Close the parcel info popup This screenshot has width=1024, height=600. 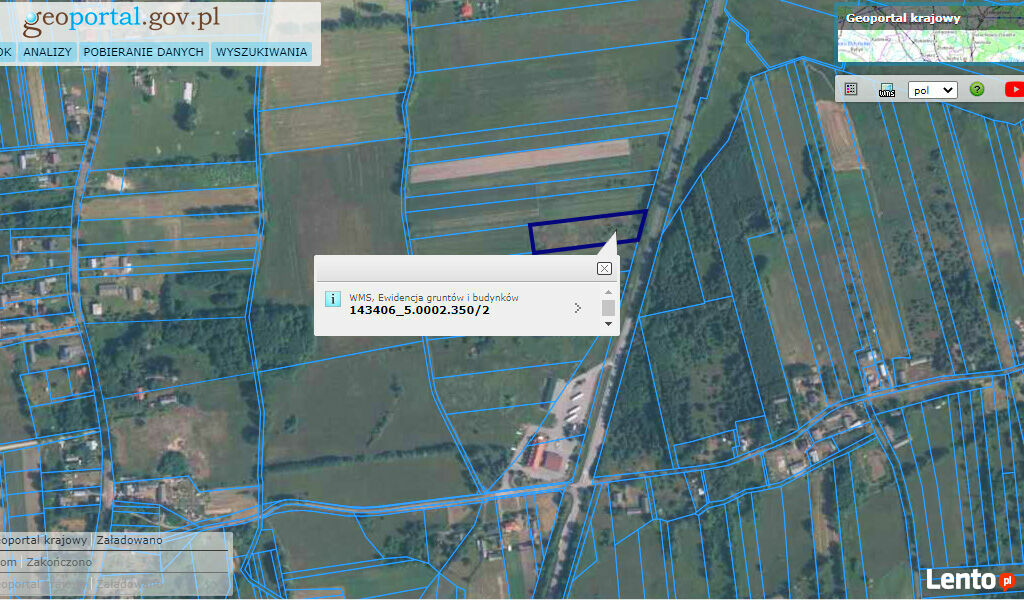pos(604,268)
